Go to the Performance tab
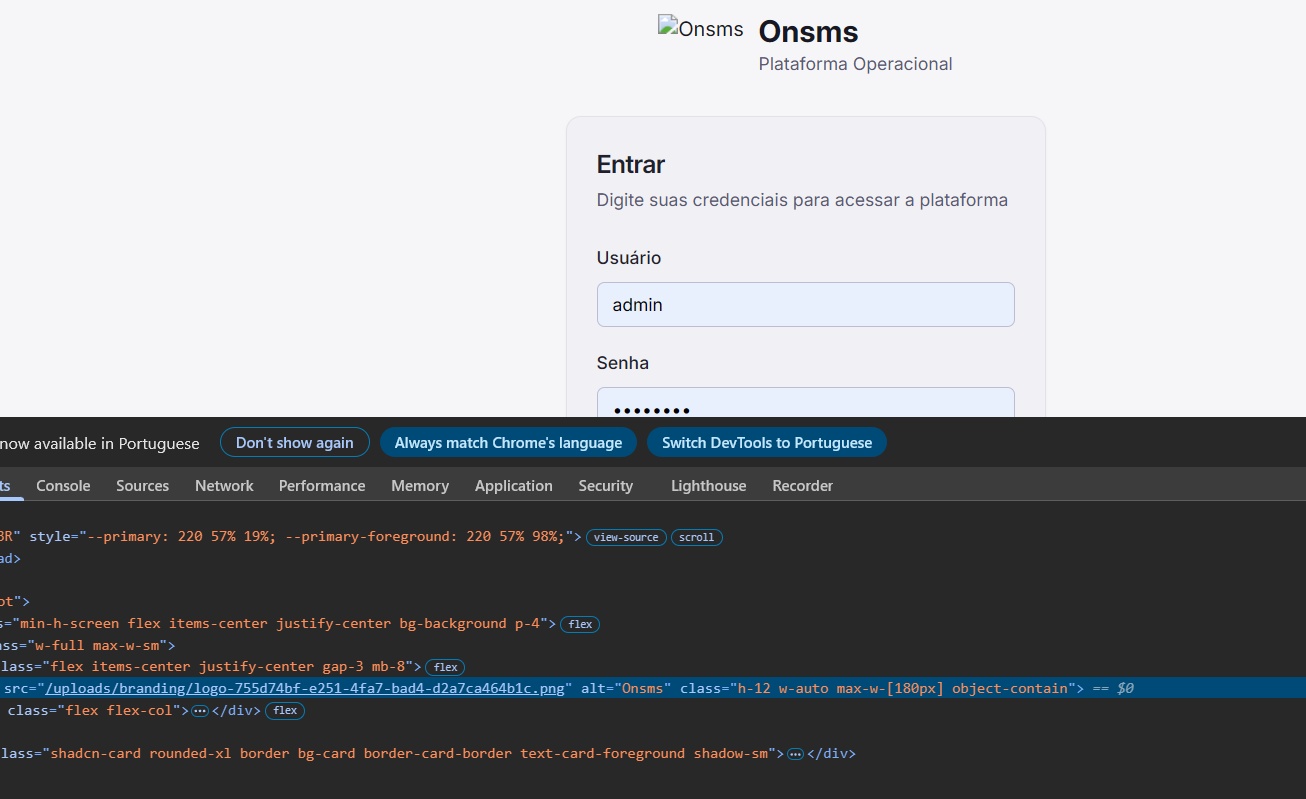Viewport: 1306px width, 799px height. click(322, 486)
